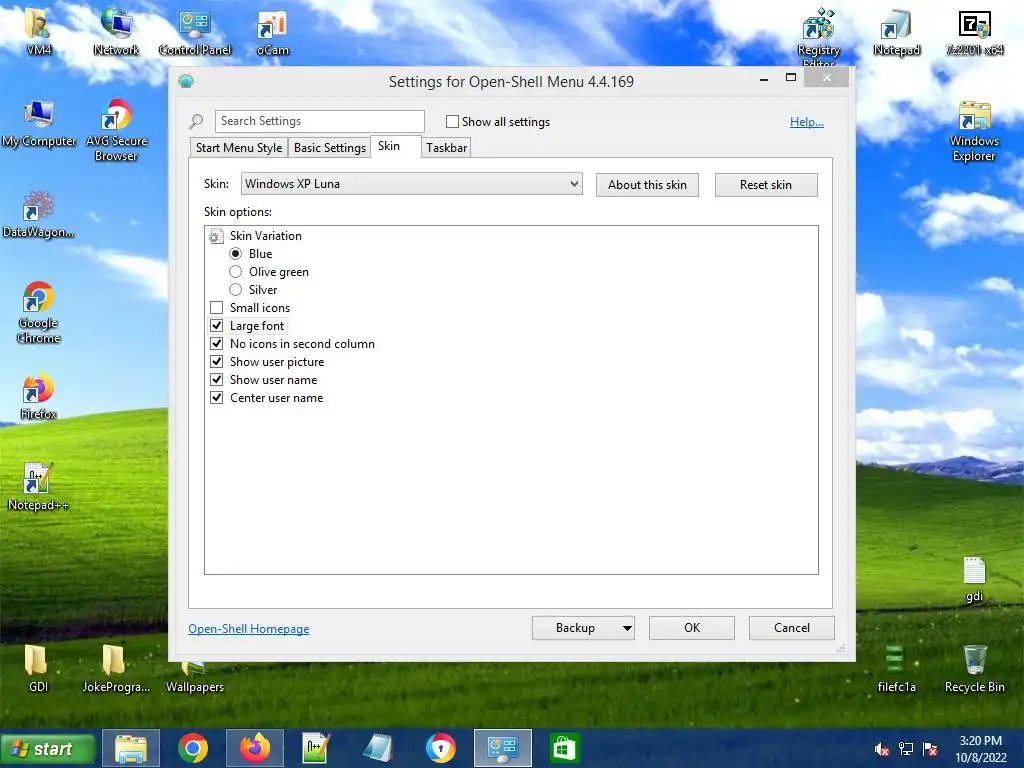
Task: Switch to the Taskbar tab
Action: pos(447,148)
